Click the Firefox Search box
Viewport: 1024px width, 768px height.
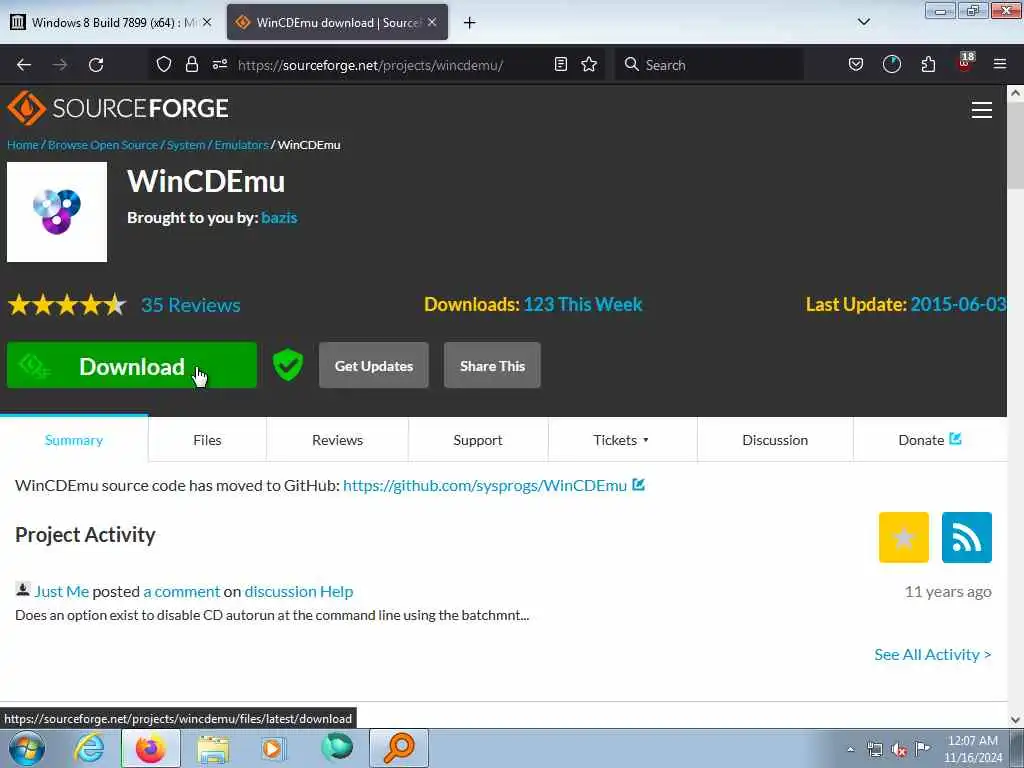[x=709, y=65]
